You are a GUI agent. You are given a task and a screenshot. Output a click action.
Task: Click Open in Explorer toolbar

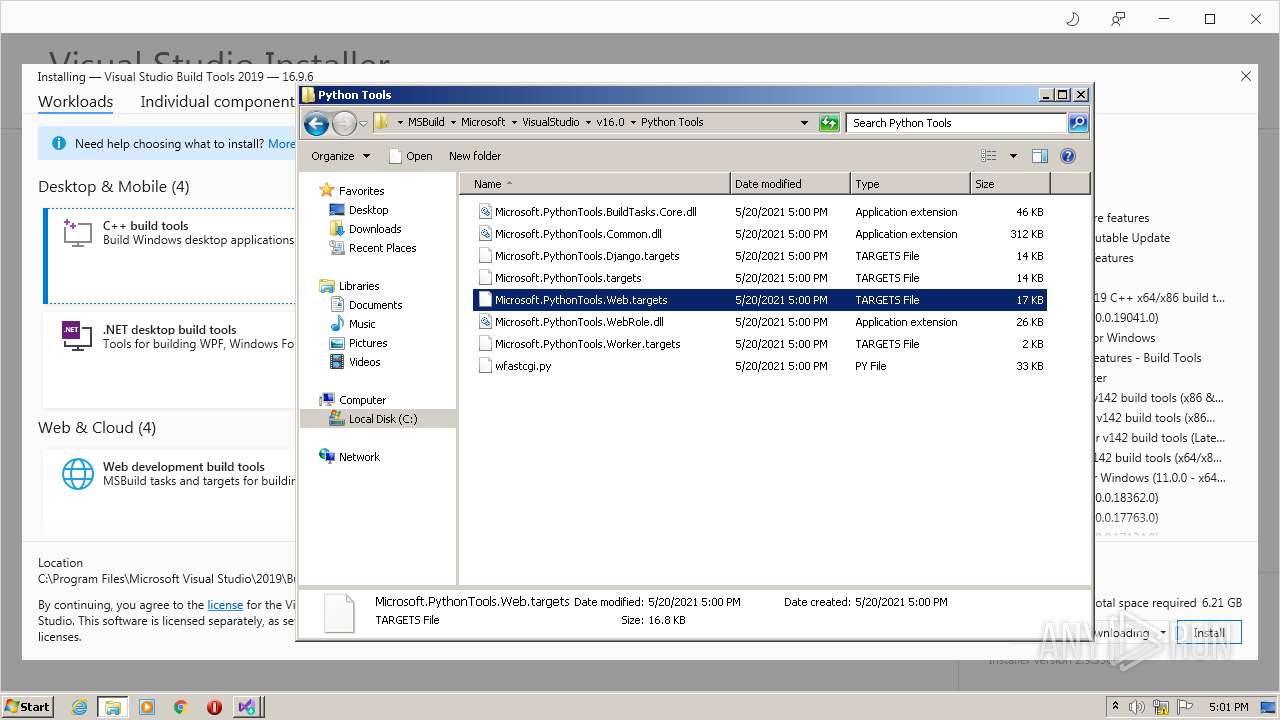pyautogui.click(x=411, y=156)
